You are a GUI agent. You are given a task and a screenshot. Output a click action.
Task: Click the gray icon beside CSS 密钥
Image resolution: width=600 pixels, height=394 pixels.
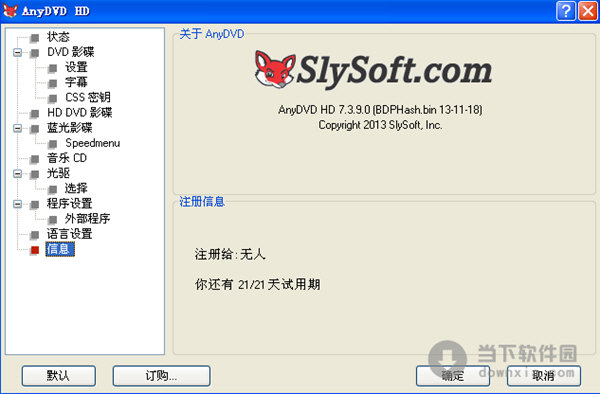point(53,98)
